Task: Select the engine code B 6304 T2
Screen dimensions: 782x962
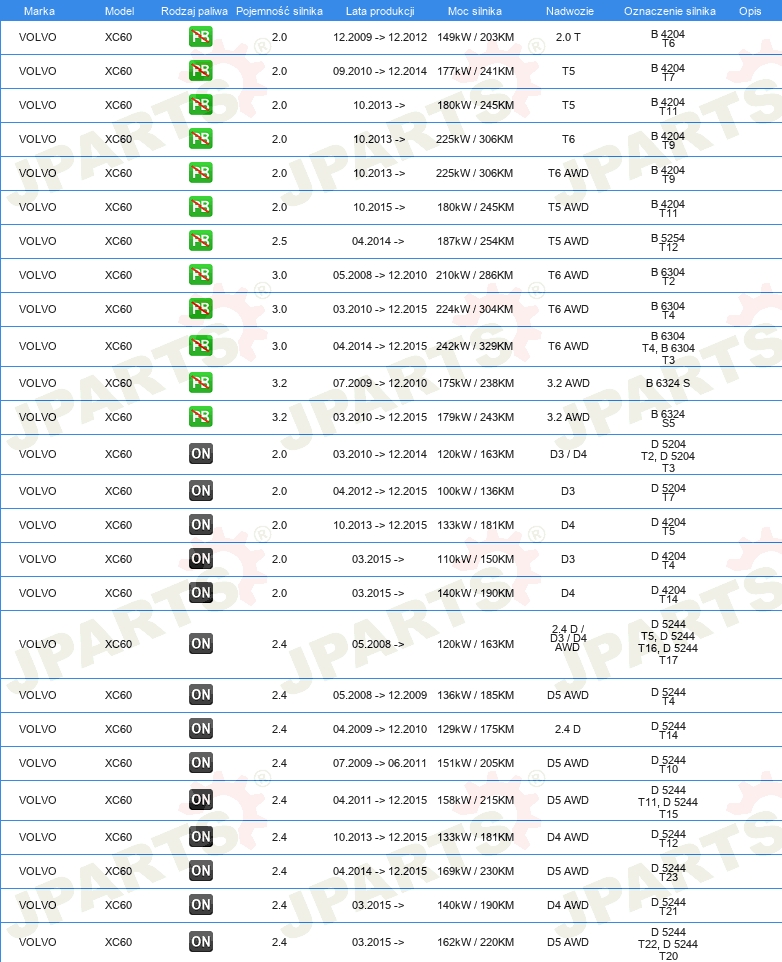Action: coord(668,276)
